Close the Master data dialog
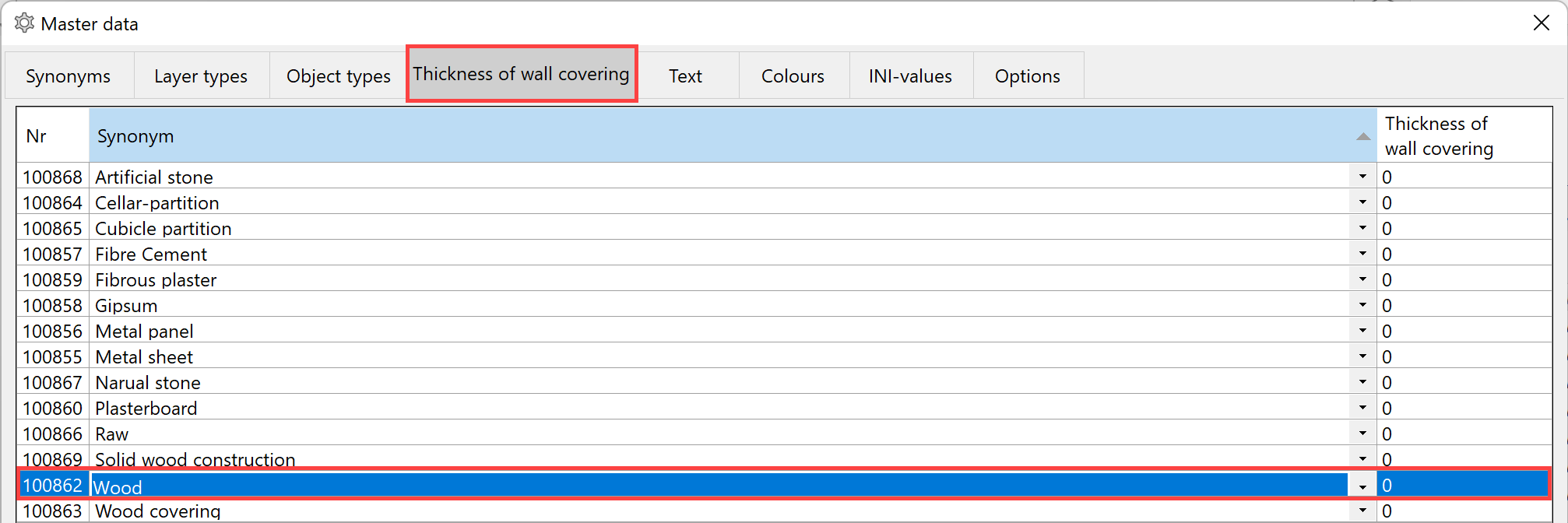Image resolution: width=1568 pixels, height=523 pixels. click(x=1541, y=23)
